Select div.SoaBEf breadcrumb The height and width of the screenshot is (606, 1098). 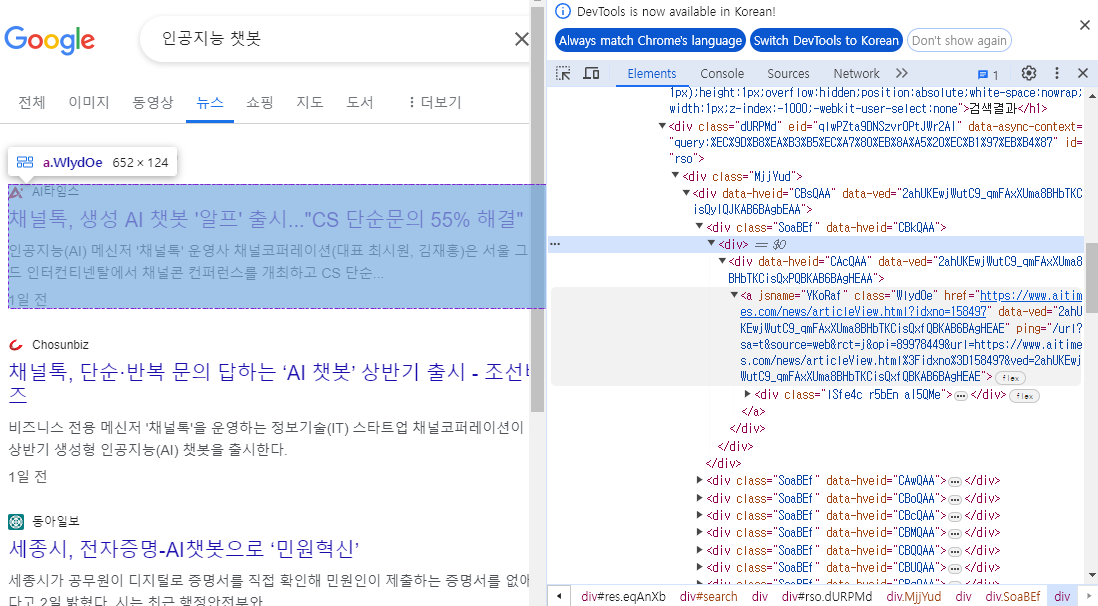1013,596
